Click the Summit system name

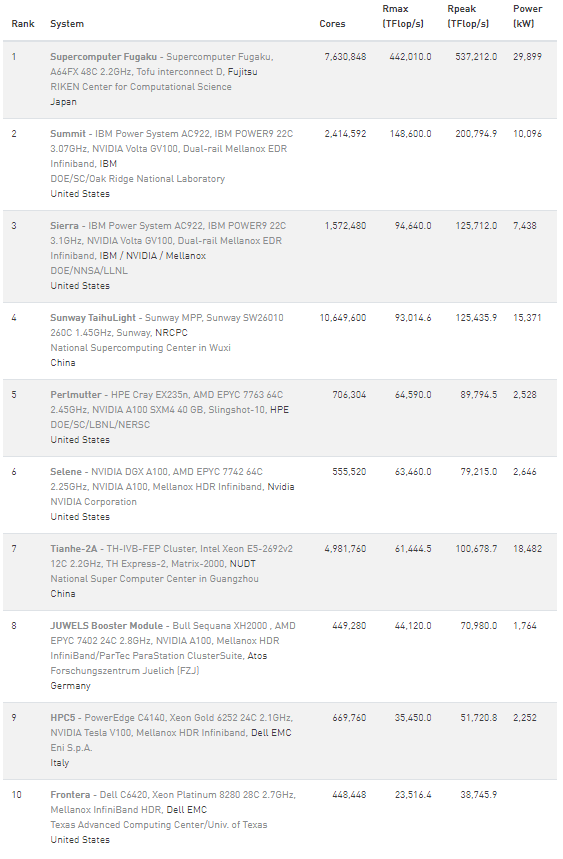(x=68, y=134)
